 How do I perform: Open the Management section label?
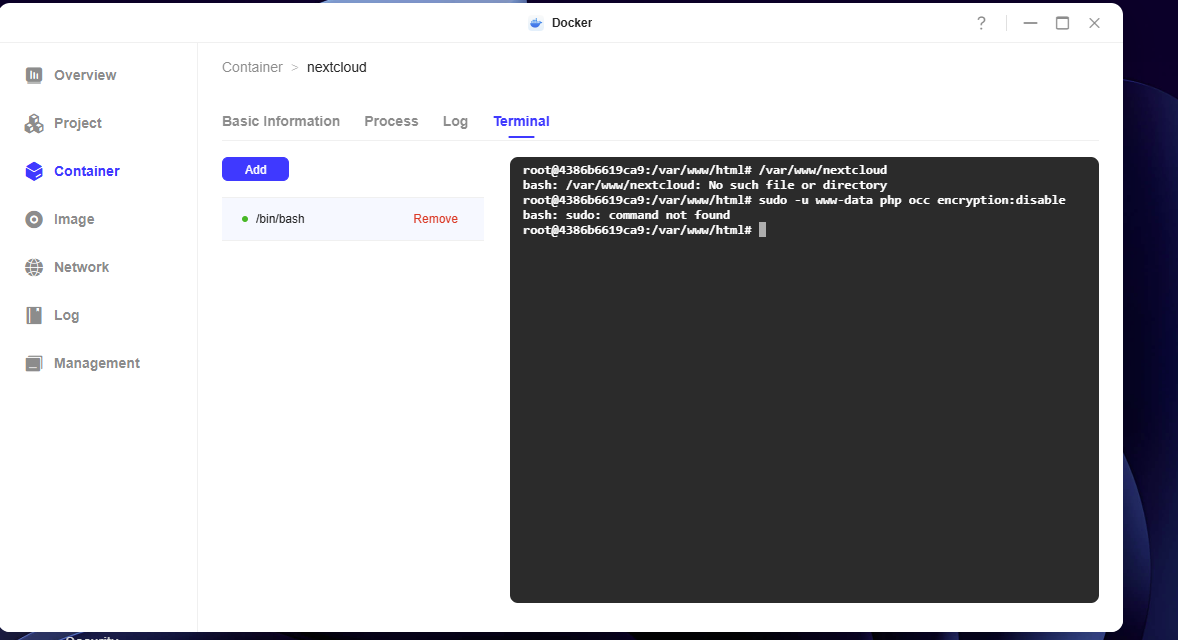tap(97, 364)
